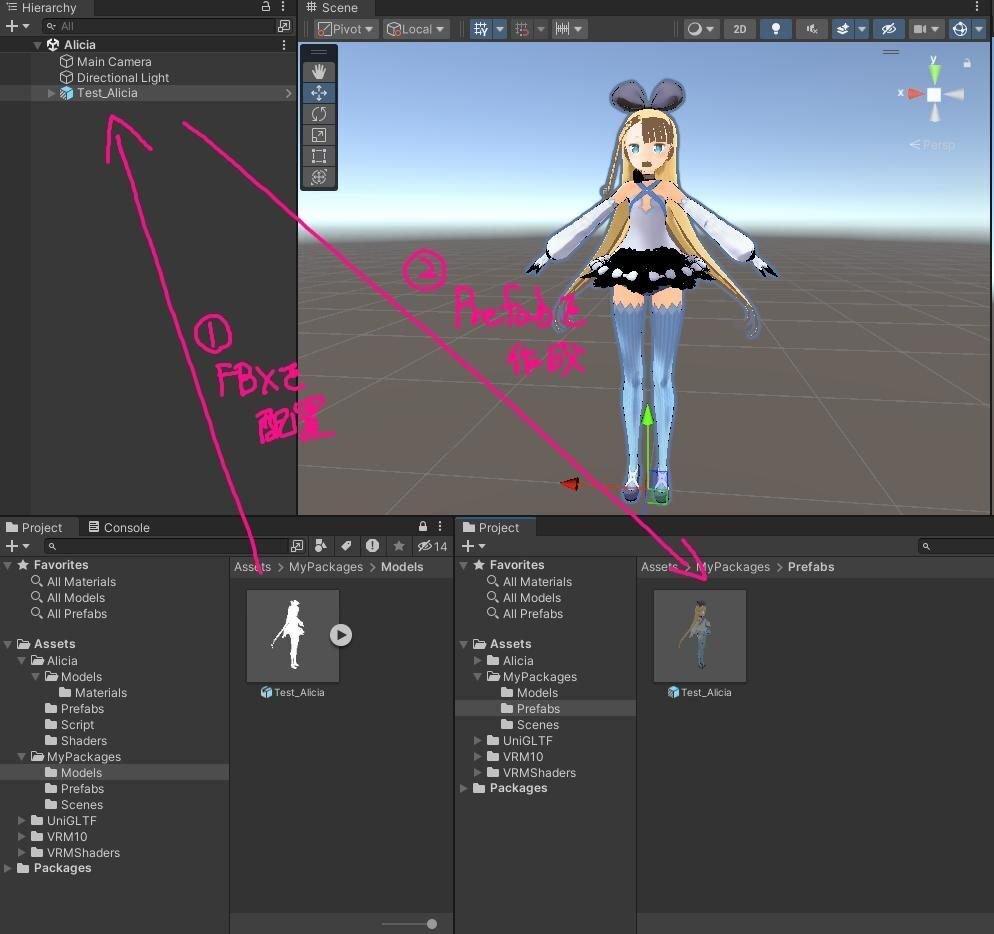Viewport: 994px width, 934px height.
Task: Select Scenes folder in right Project
Action: [x=538, y=725]
